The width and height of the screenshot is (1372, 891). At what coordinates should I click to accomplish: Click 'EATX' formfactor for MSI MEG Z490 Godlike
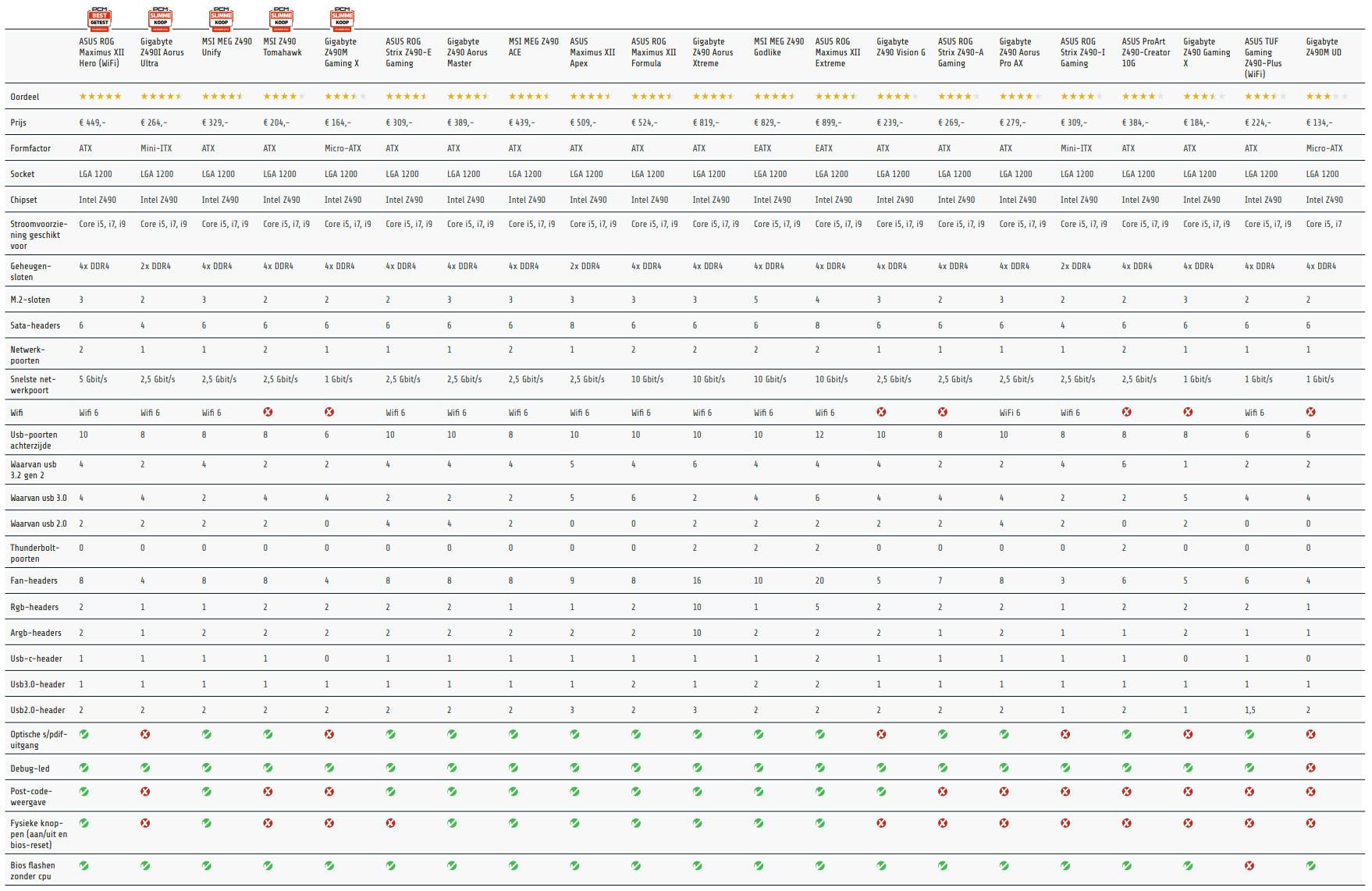tap(762, 148)
